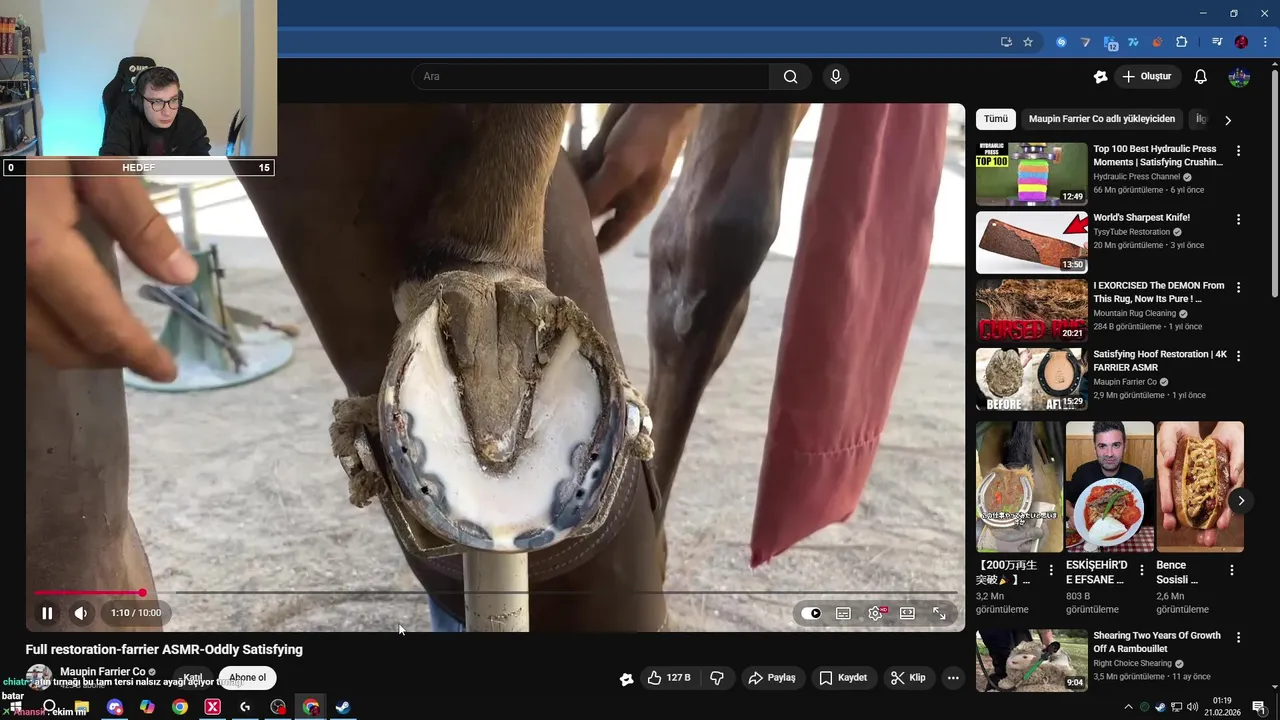Select the partially visible İlgili chip

1201,119
